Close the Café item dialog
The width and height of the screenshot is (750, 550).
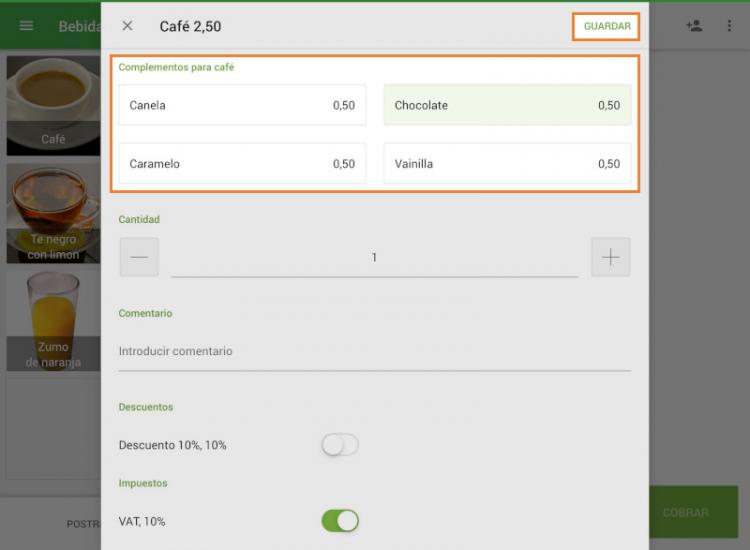[x=127, y=26]
